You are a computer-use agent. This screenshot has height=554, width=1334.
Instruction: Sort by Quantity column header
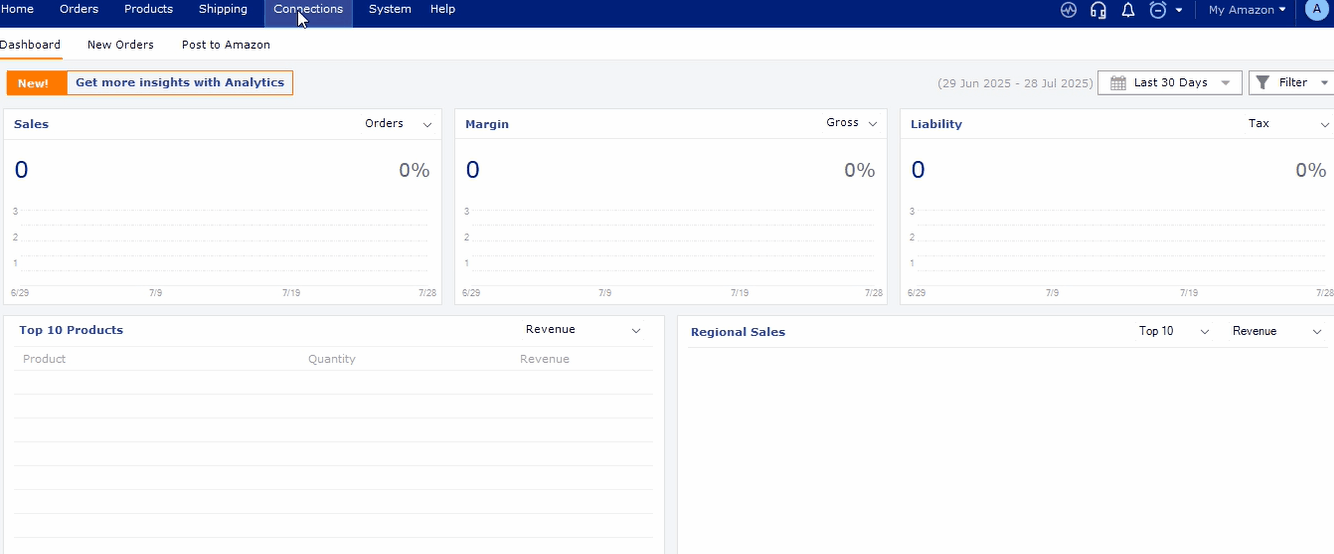(x=331, y=359)
